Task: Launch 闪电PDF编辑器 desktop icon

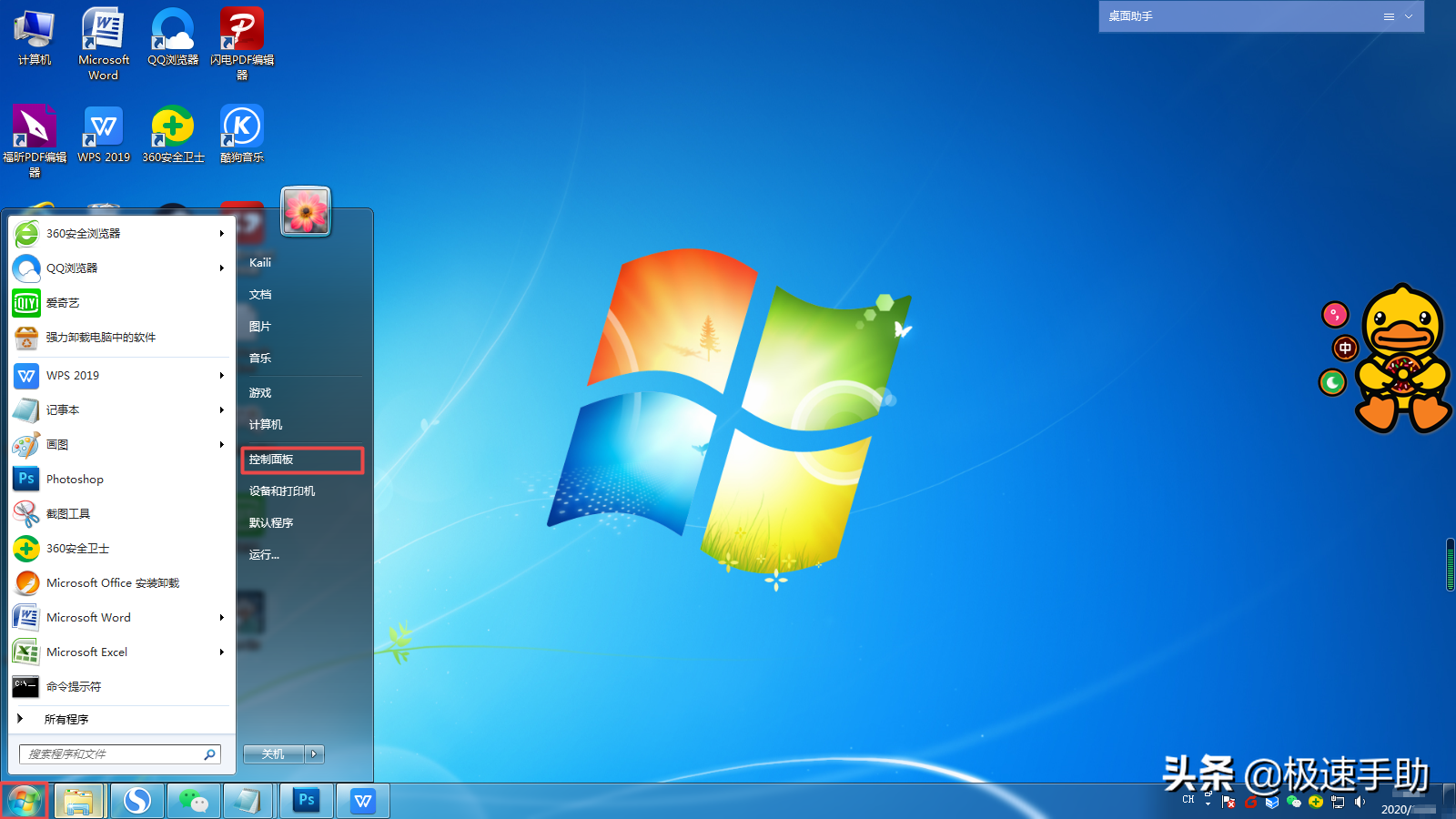Action: [x=242, y=36]
